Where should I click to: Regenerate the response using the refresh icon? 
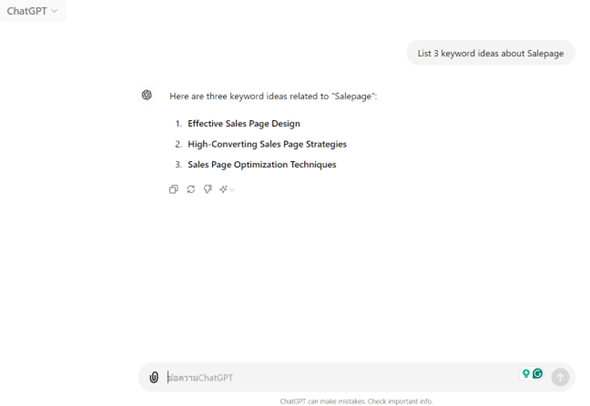pyautogui.click(x=191, y=189)
